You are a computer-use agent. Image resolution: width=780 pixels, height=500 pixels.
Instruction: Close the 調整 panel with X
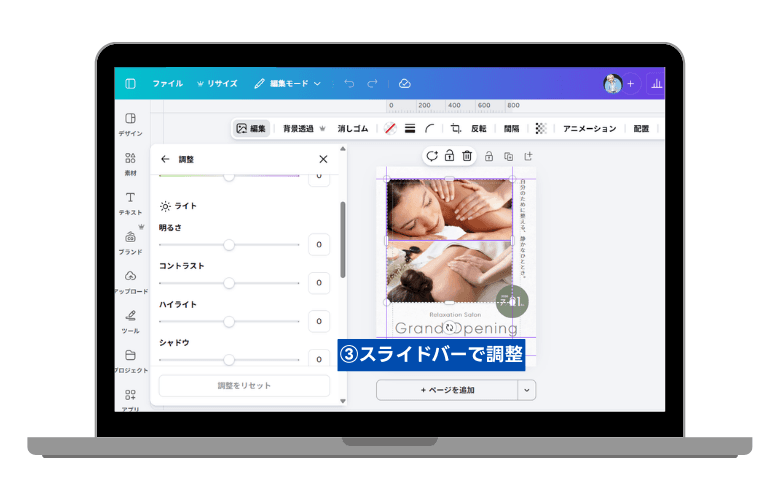(323, 159)
